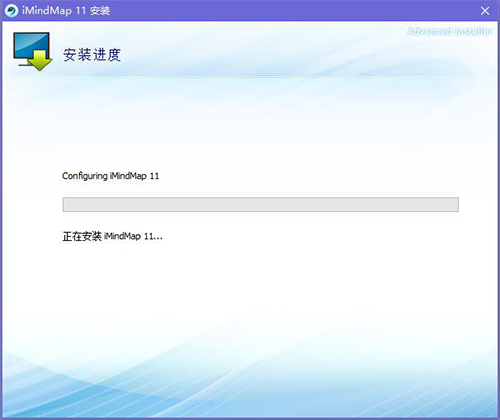Click the 'Configuring iMindMap 11' status text

click(x=111, y=176)
